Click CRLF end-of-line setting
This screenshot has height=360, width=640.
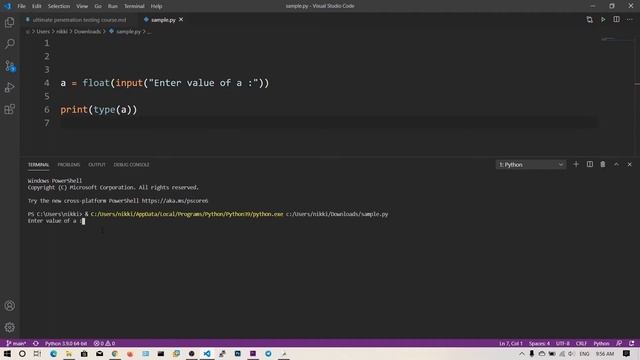coord(581,343)
